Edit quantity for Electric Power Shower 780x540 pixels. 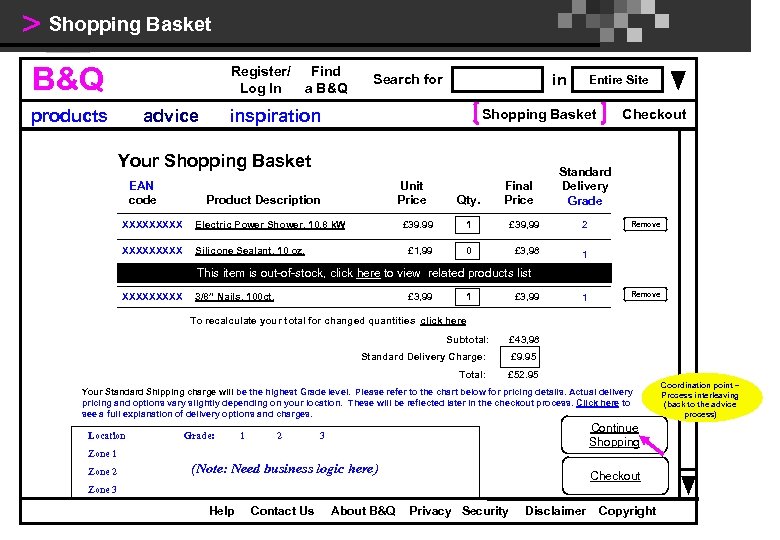[x=468, y=225]
